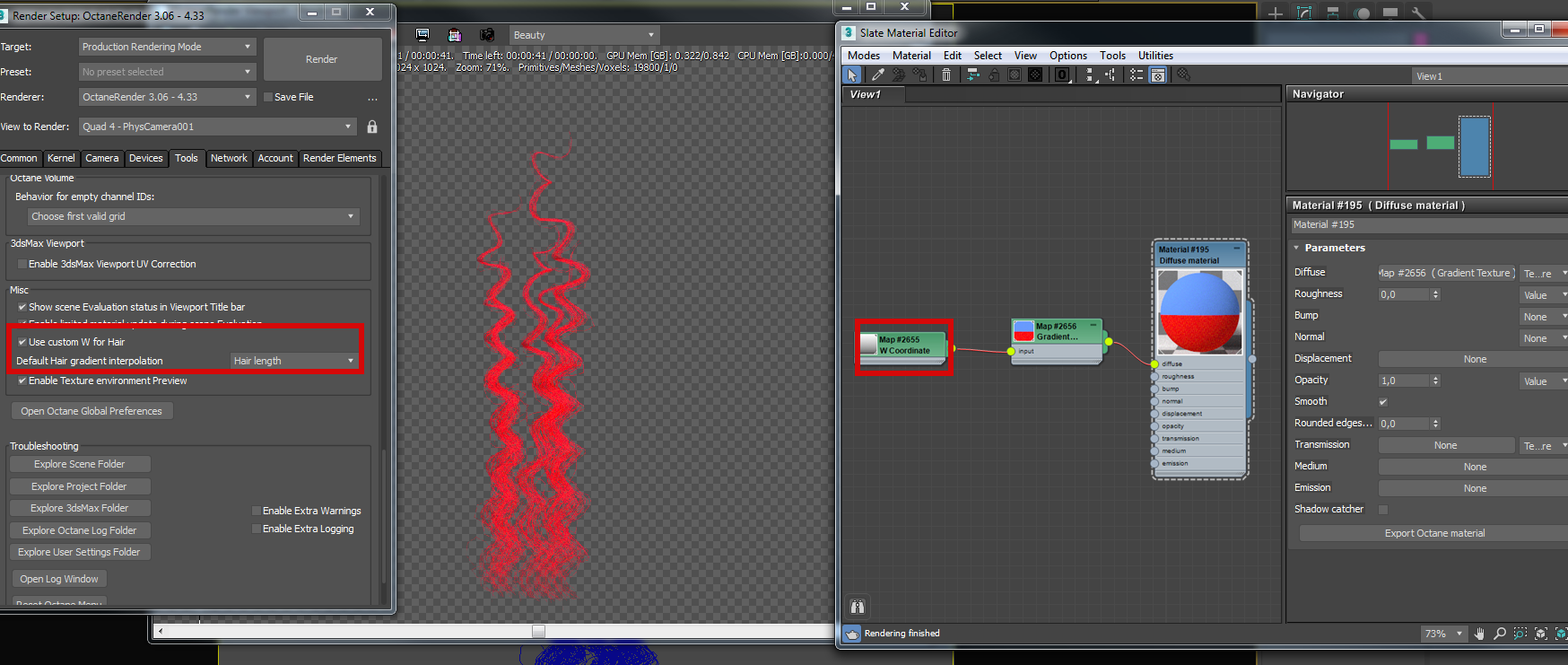Switch to Kernel tab

61,158
